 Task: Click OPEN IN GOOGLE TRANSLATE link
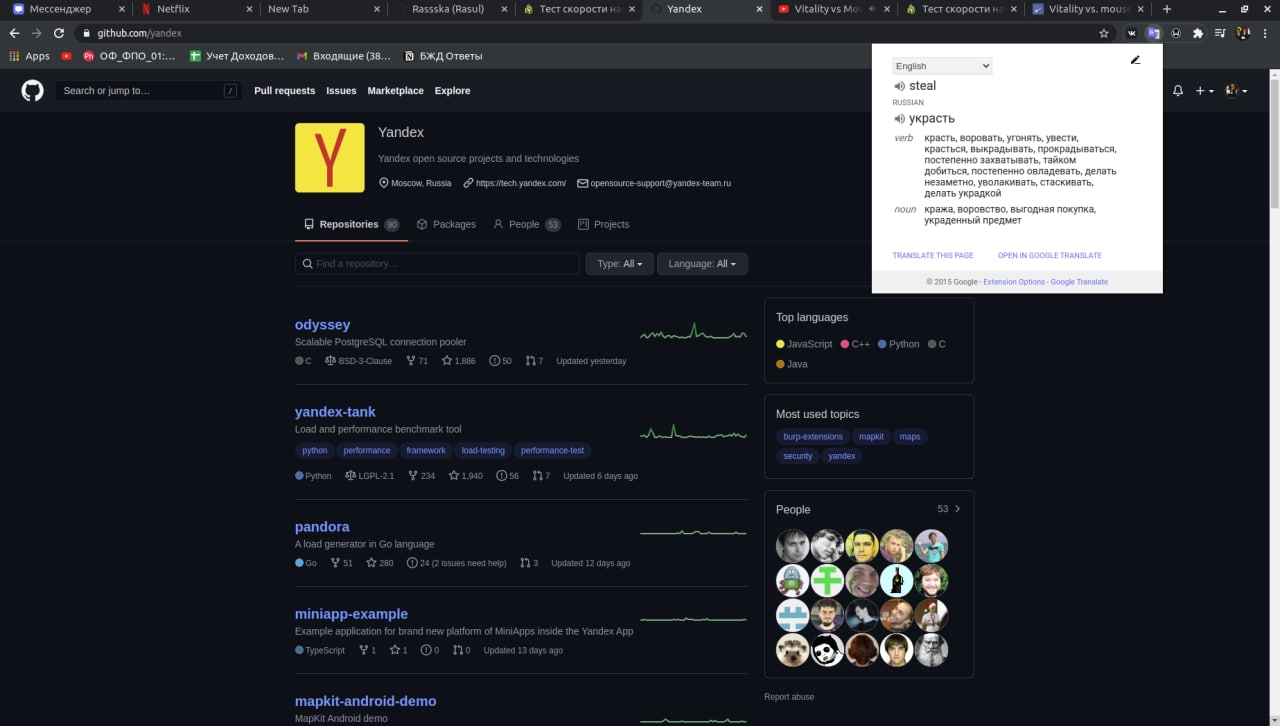pos(1049,256)
